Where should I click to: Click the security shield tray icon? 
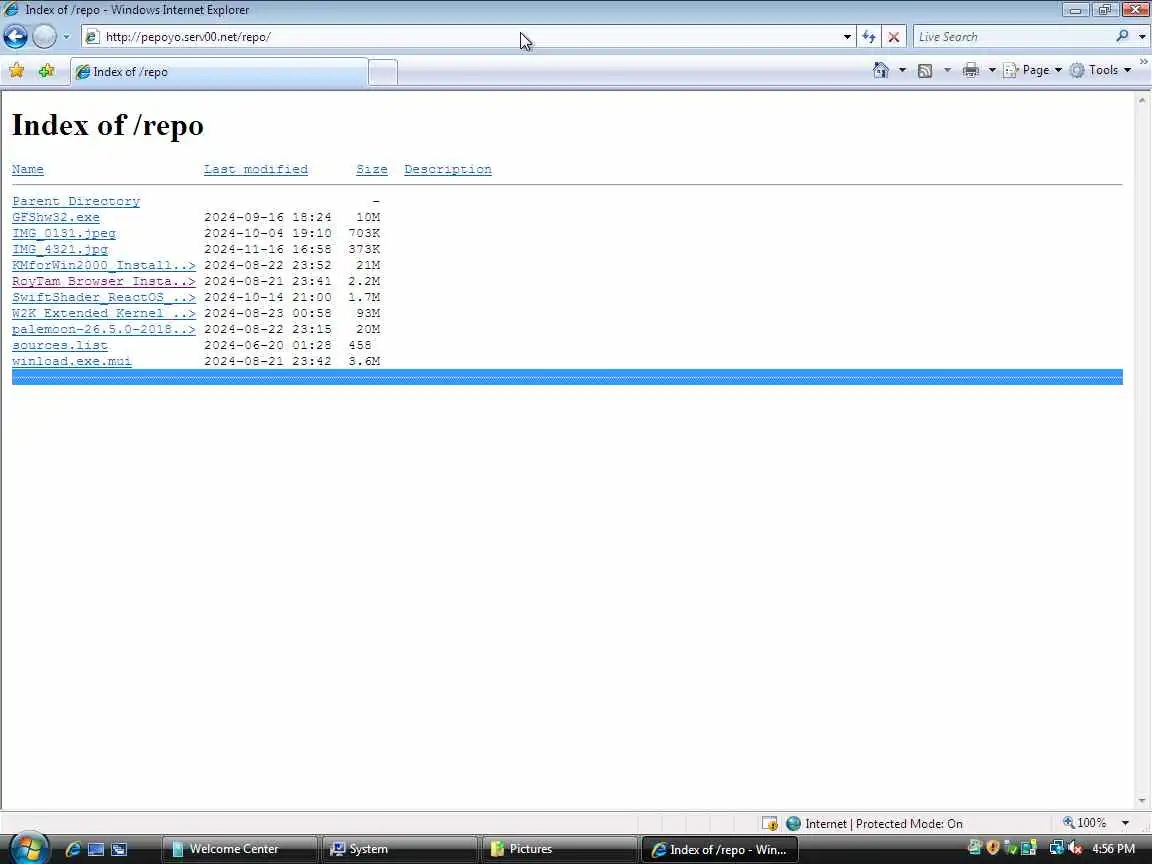993,848
